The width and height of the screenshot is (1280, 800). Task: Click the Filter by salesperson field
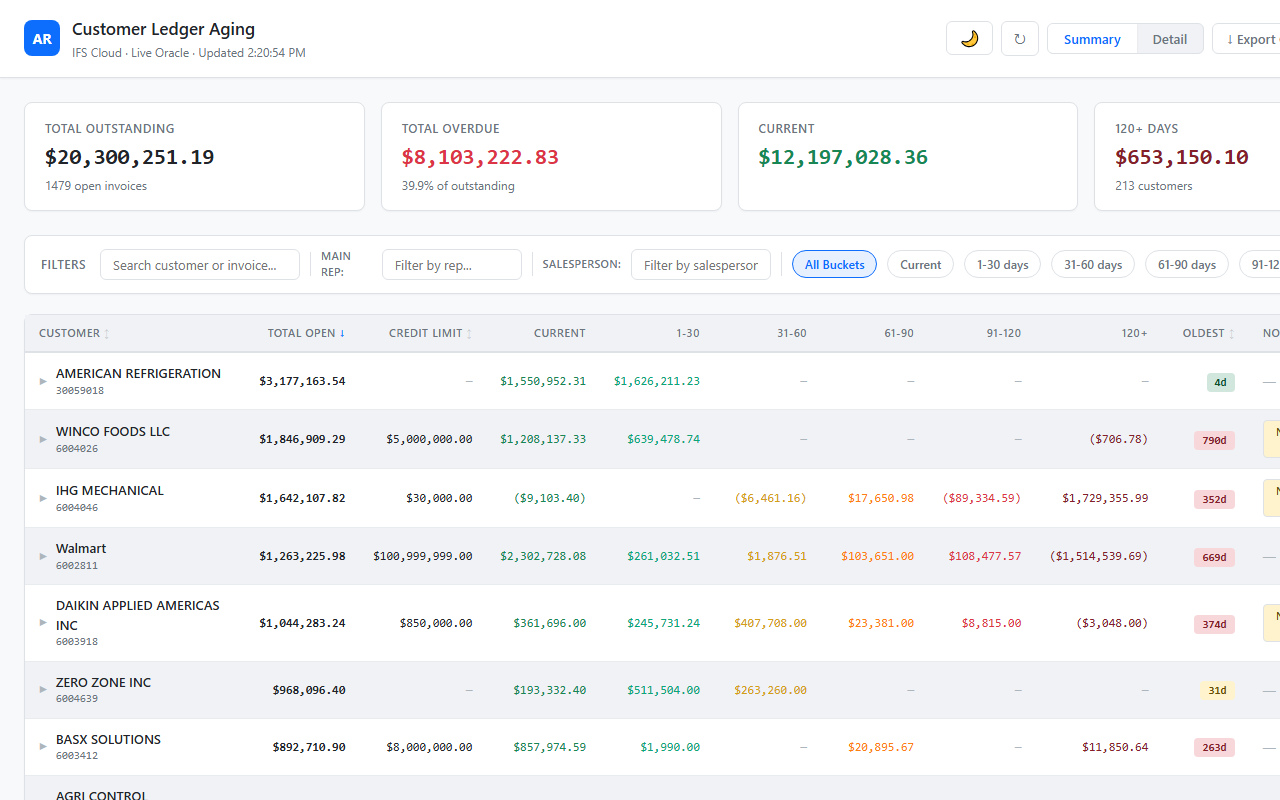click(x=701, y=265)
